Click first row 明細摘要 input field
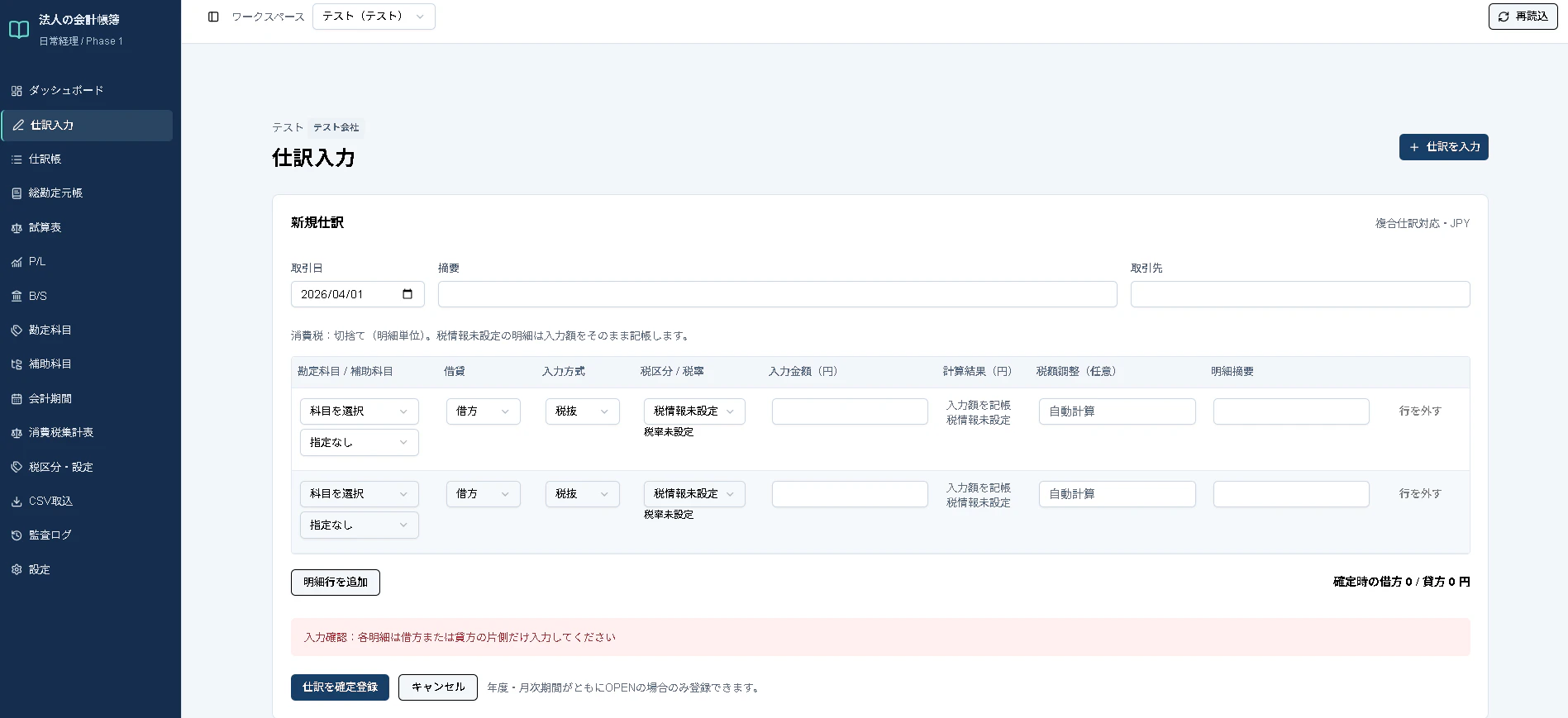Image resolution: width=1568 pixels, height=718 pixels. click(1291, 411)
